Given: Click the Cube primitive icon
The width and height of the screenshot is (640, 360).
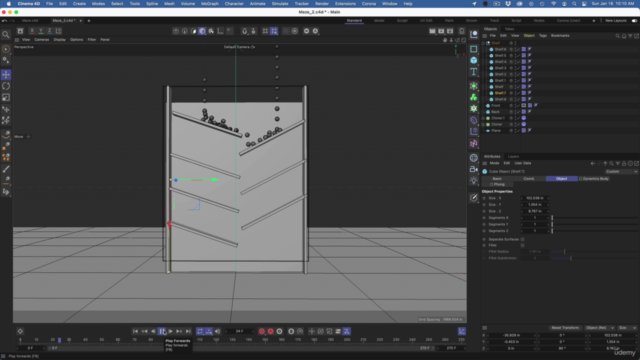Looking at the screenshot, I should 473,60.
